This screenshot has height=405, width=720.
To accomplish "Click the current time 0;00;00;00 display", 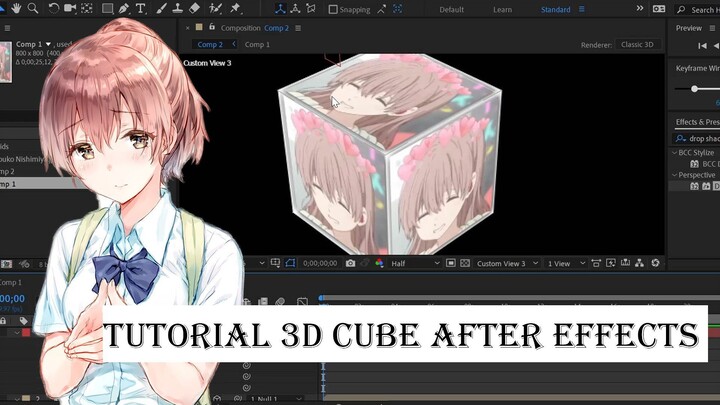I will (320, 264).
